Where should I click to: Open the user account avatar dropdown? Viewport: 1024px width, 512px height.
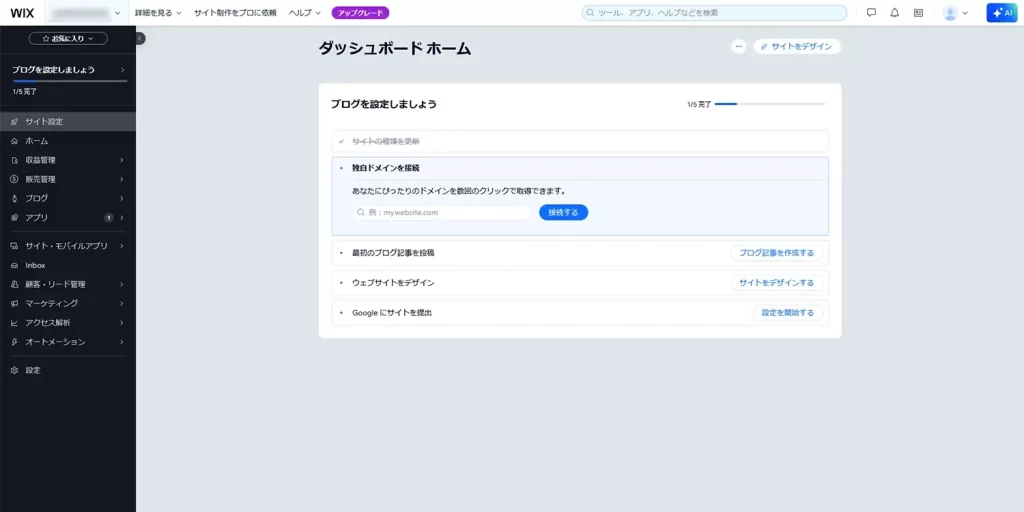click(955, 13)
